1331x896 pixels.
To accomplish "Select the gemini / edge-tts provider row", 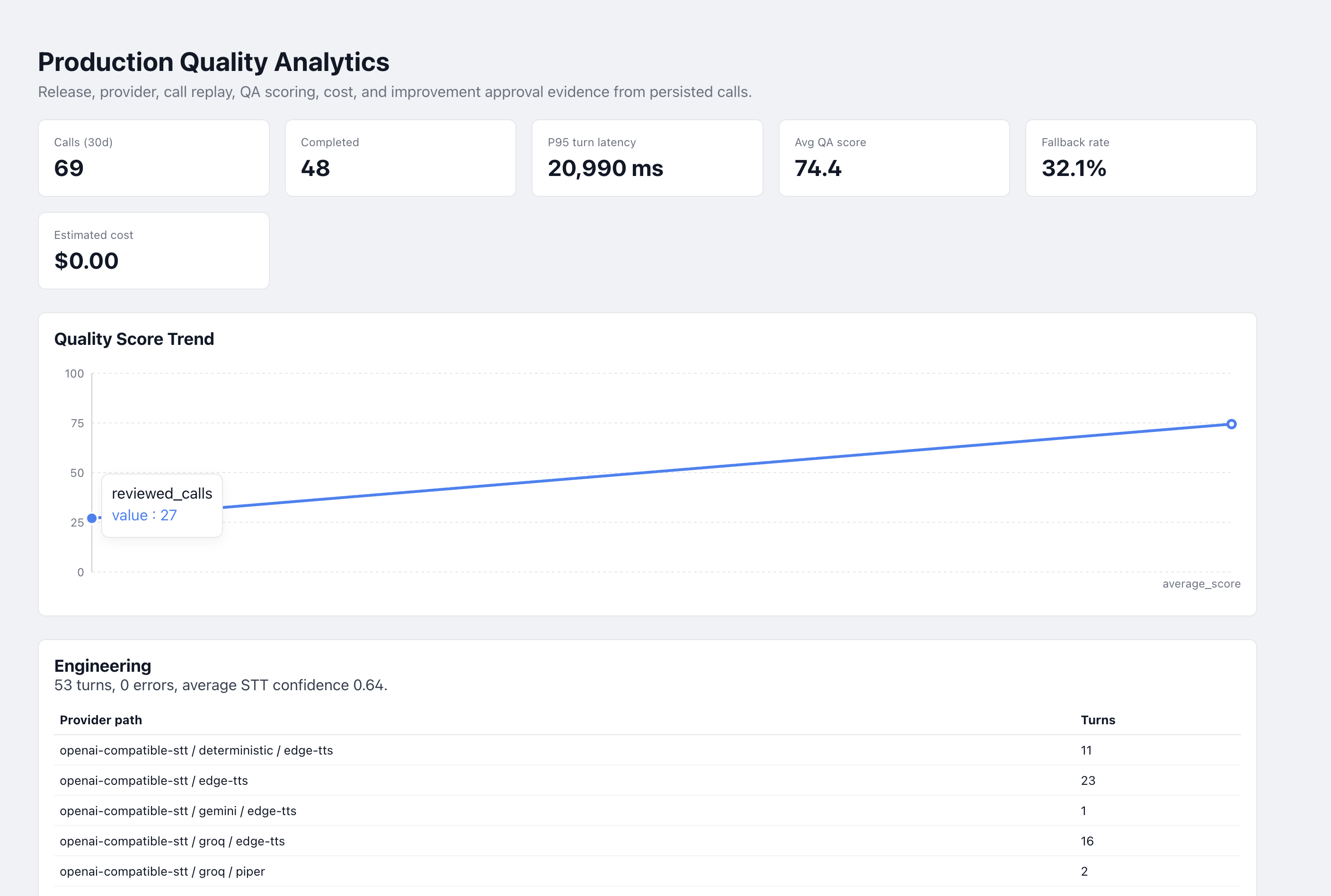I will pyautogui.click(x=647, y=811).
